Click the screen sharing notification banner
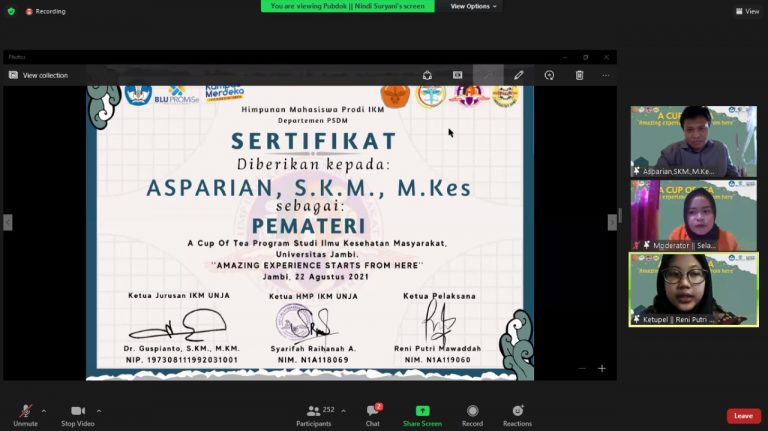This screenshot has width=768, height=431. click(x=347, y=6)
